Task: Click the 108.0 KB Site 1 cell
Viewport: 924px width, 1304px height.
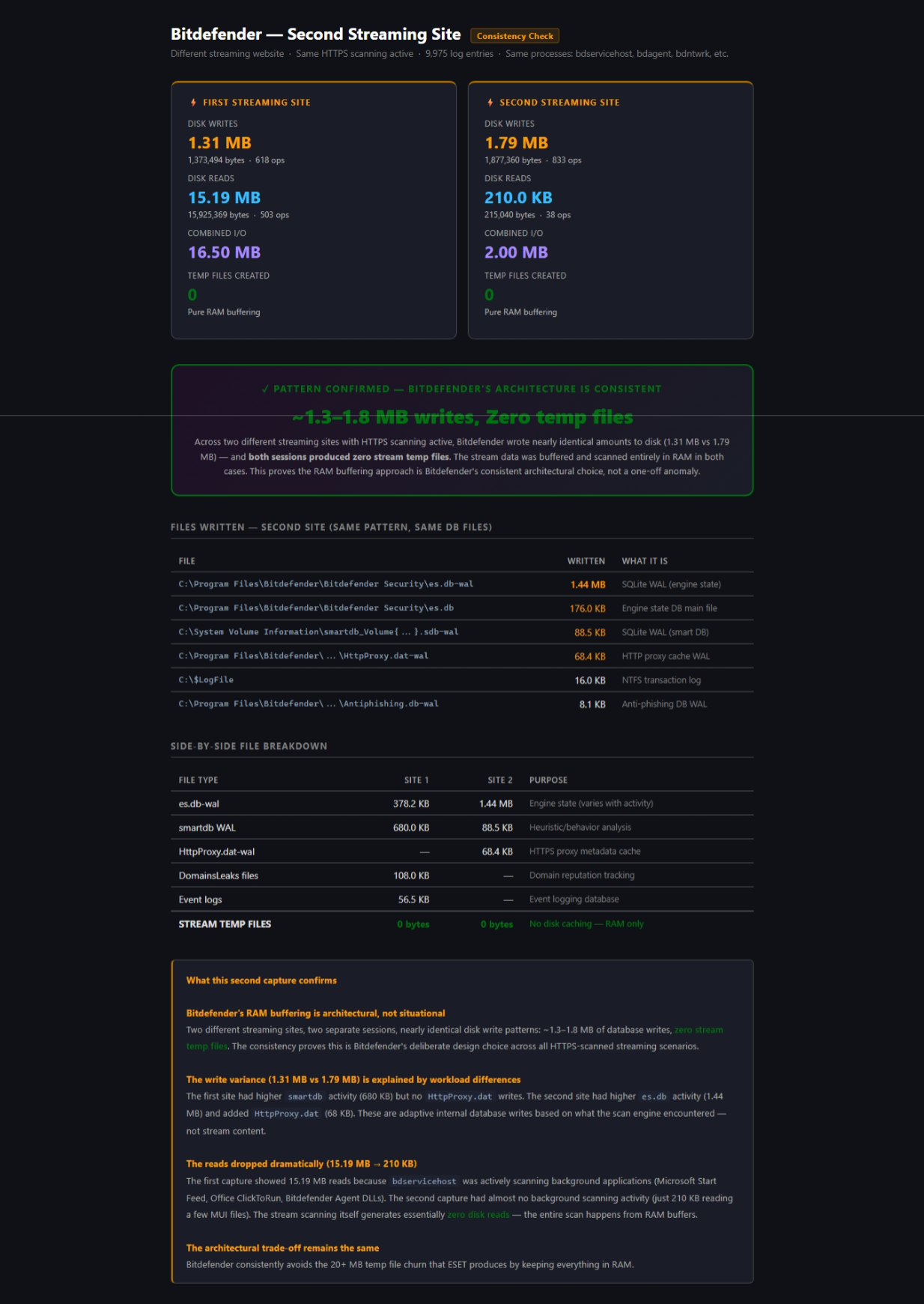Action: pos(411,876)
